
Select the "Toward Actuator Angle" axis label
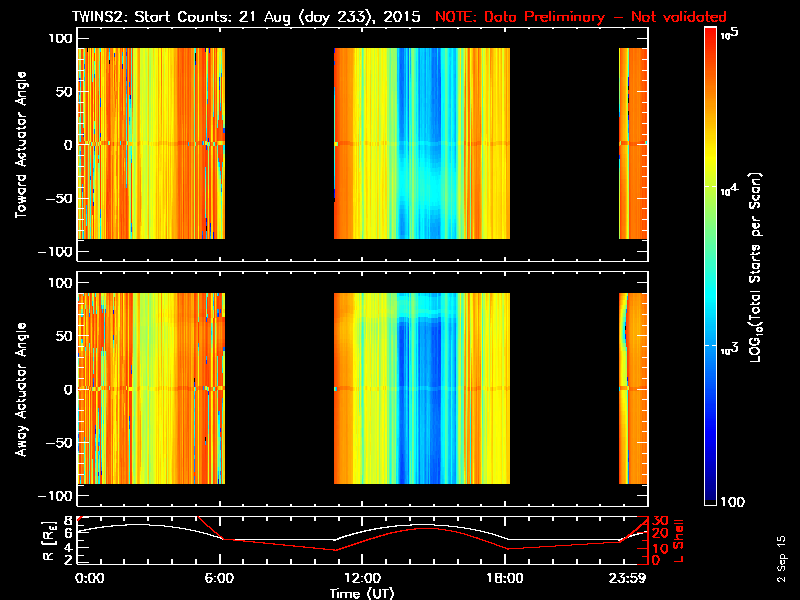(x=21, y=145)
